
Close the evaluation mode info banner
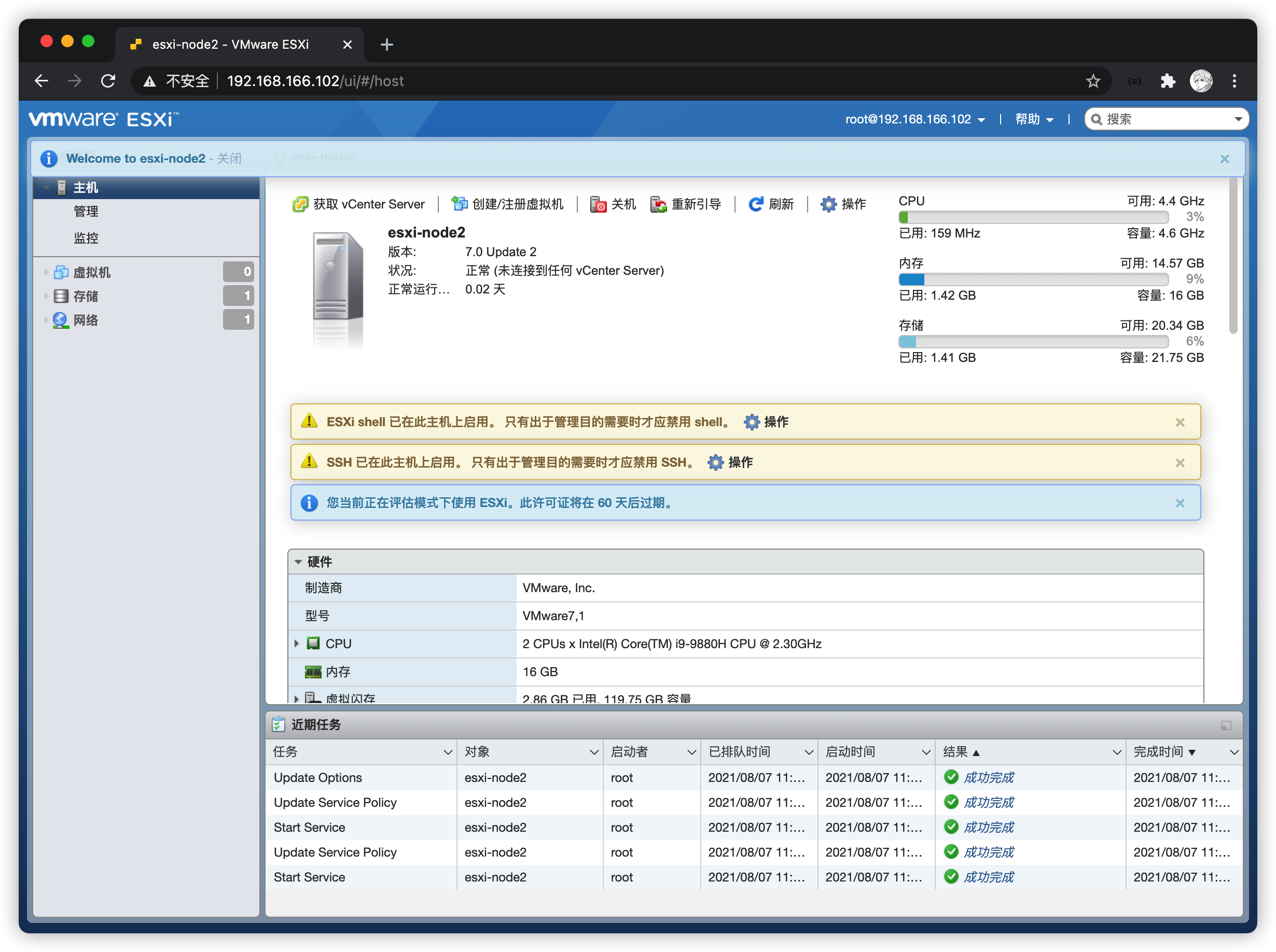click(1181, 502)
